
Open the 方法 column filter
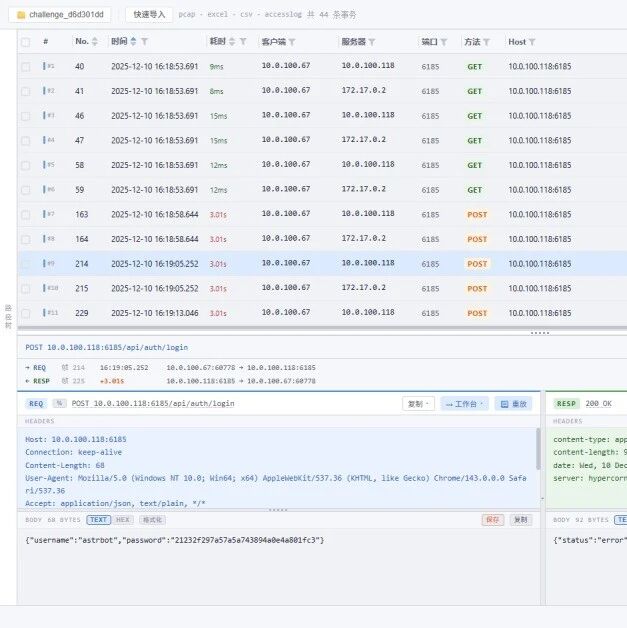486,42
